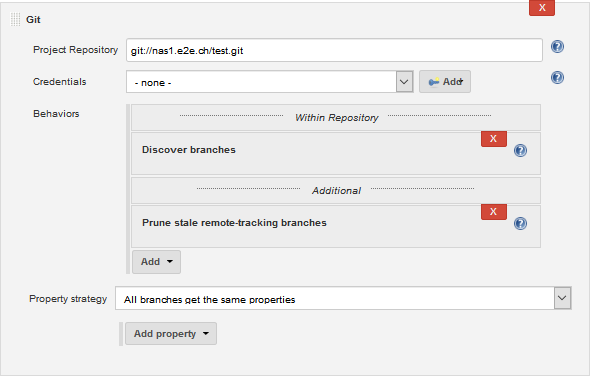Open help icon beside Credentials row
Viewport: 590px width, 376px height.
tap(557, 78)
